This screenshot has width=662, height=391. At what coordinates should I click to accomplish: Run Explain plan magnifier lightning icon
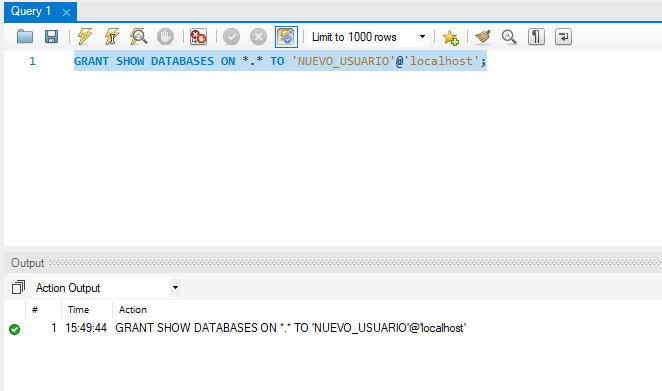coord(138,37)
